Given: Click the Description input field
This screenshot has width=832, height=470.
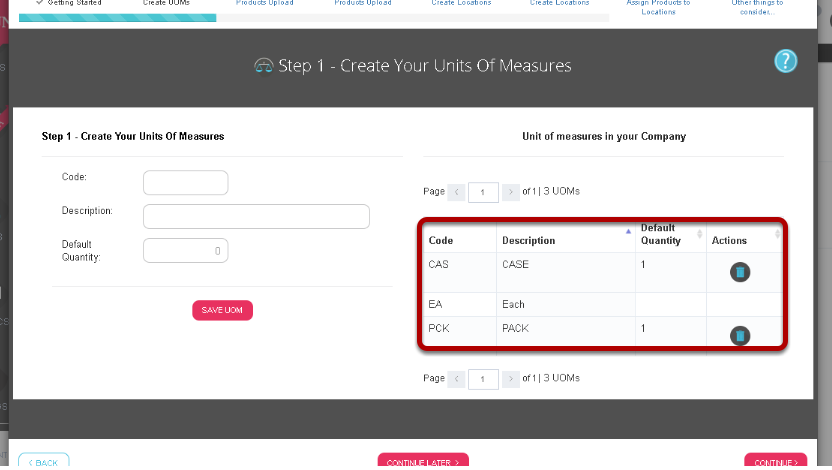Looking at the screenshot, I should 256,216.
